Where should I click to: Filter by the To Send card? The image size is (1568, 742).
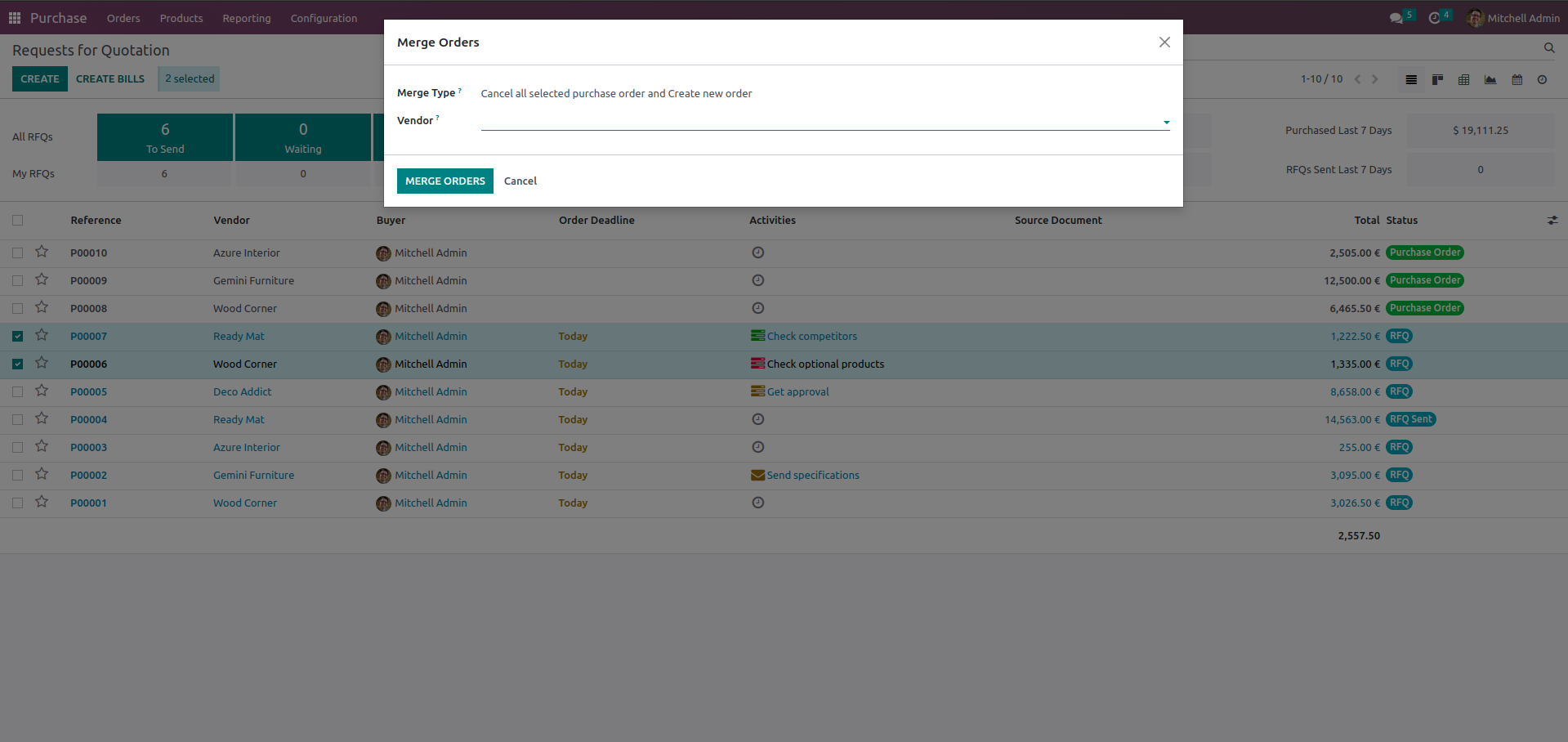click(x=165, y=137)
